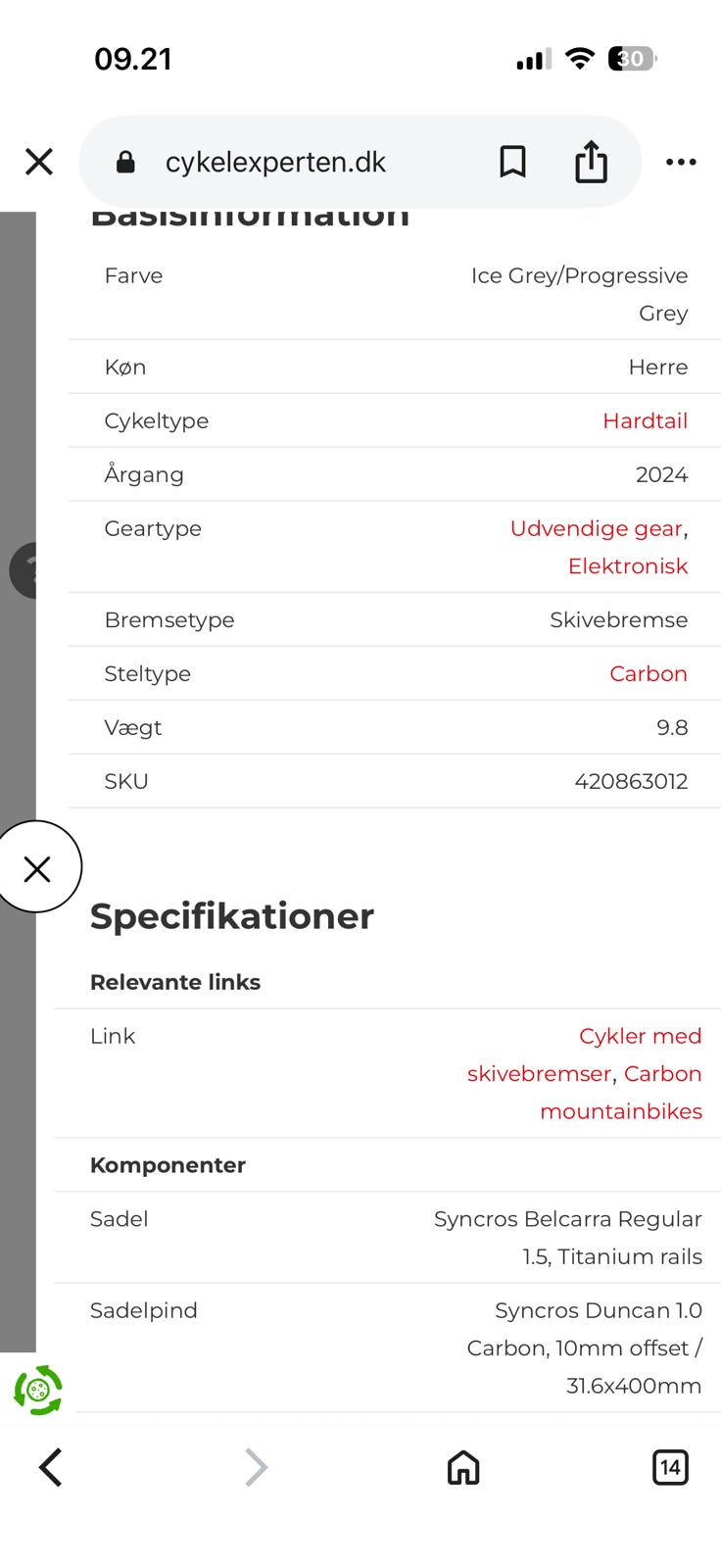Open the Elektronisk geartype link
Viewport: 721px width, 1568px height.
pos(628,565)
